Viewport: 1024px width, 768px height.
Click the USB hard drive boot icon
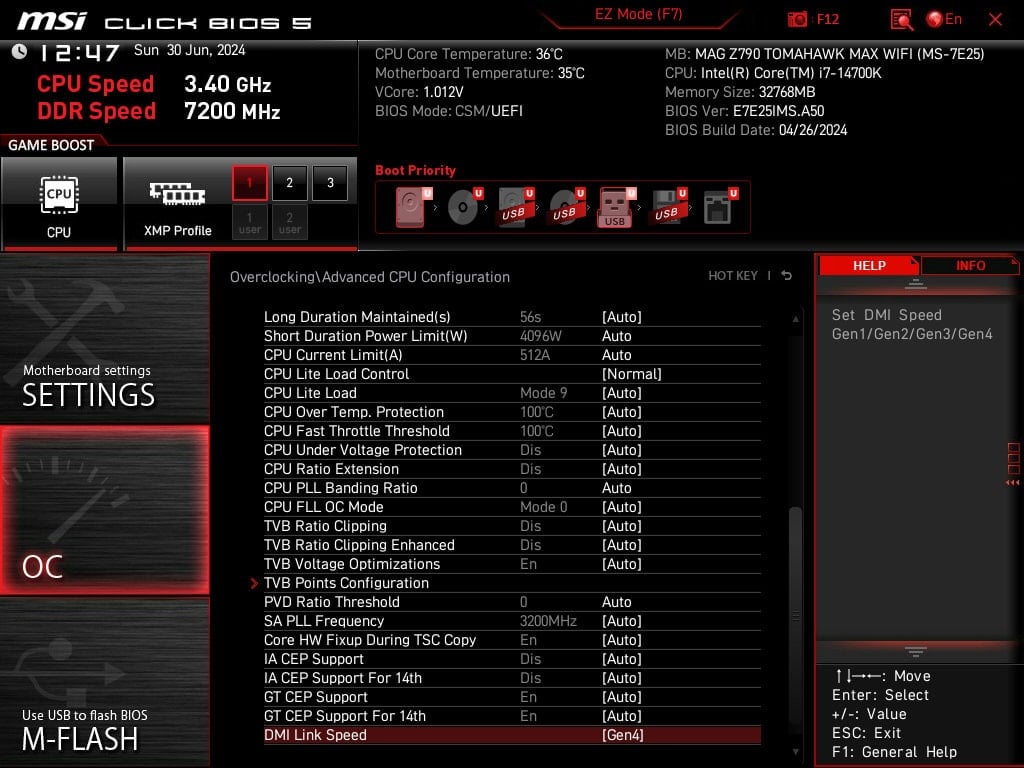click(x=516, y=207)
